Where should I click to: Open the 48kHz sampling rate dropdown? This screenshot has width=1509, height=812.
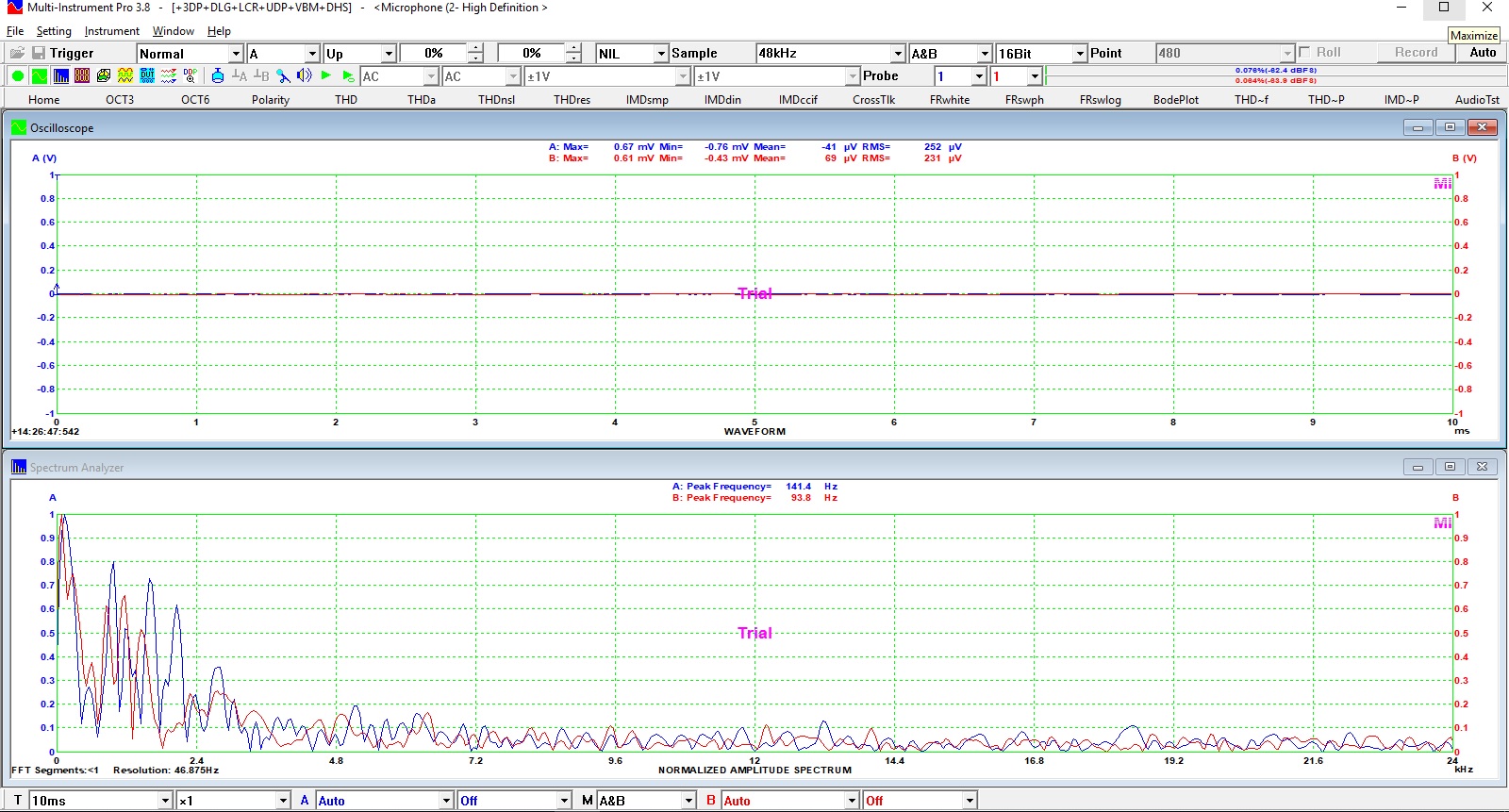[899, 54]
